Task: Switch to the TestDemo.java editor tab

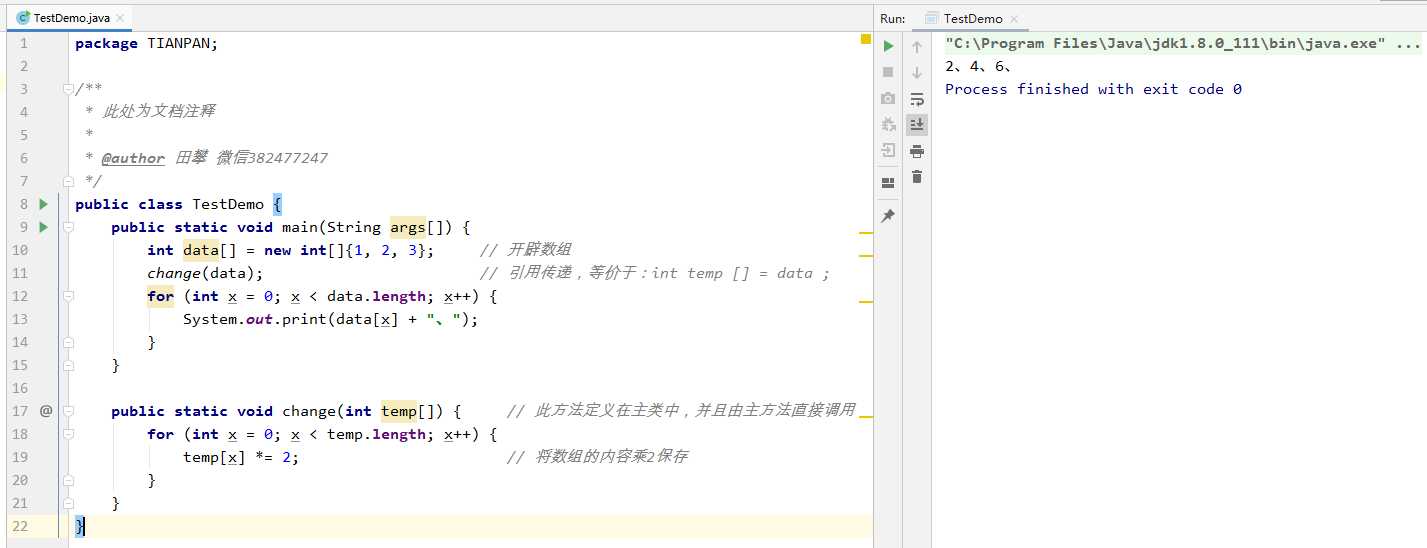Action: click(72, 18)
